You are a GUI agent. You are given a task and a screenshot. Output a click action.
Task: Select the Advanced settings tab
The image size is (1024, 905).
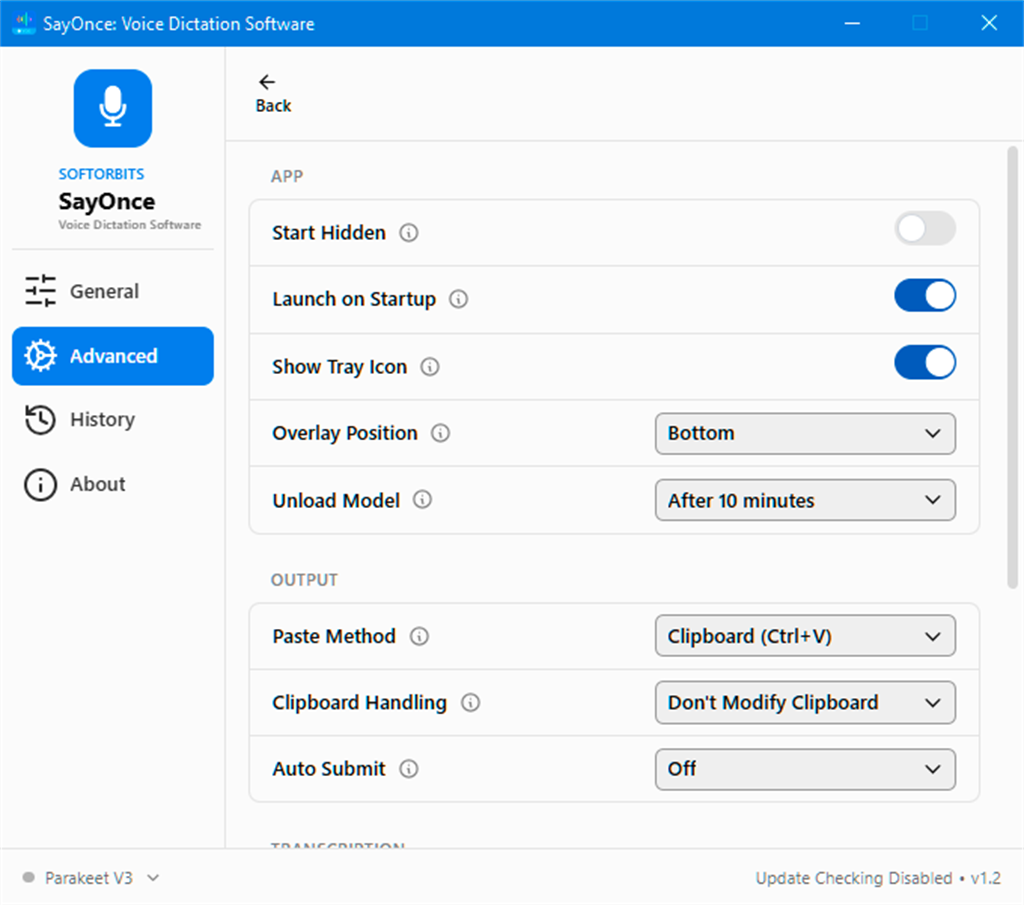point(112,356)
